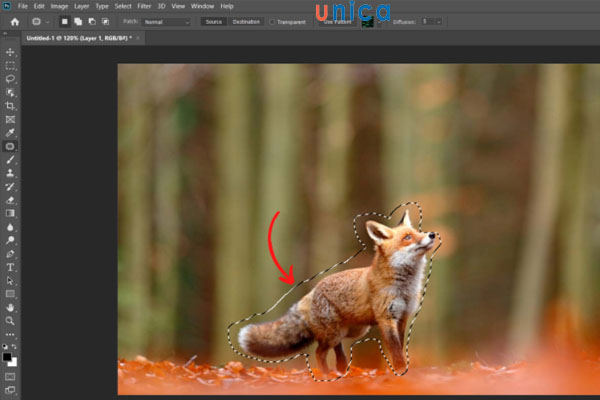Activate the Crop tool
The image size is (600, 400).
click(10, 105)
